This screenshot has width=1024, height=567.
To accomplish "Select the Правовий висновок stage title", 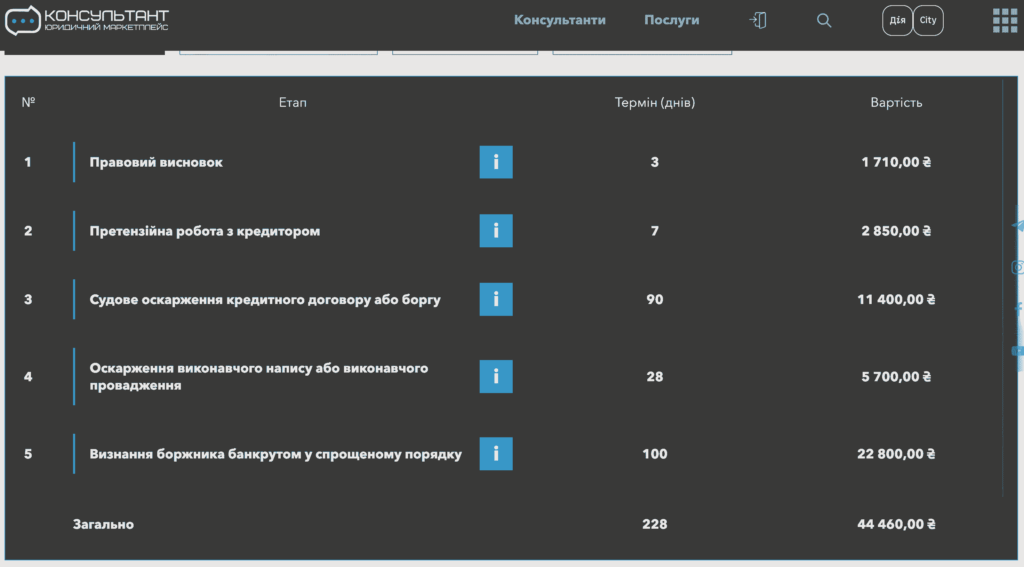I will click(x=156, y=162).
